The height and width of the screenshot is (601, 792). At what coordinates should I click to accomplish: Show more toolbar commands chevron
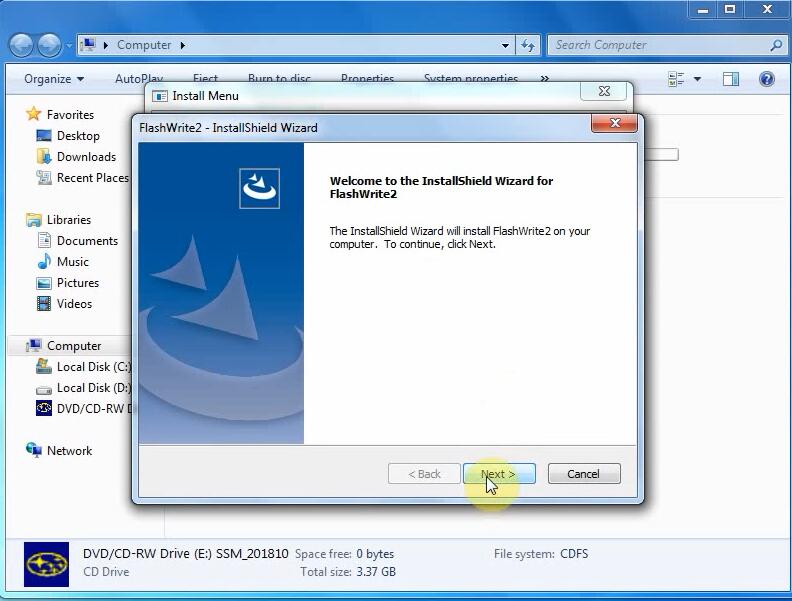tap(544, 79)
